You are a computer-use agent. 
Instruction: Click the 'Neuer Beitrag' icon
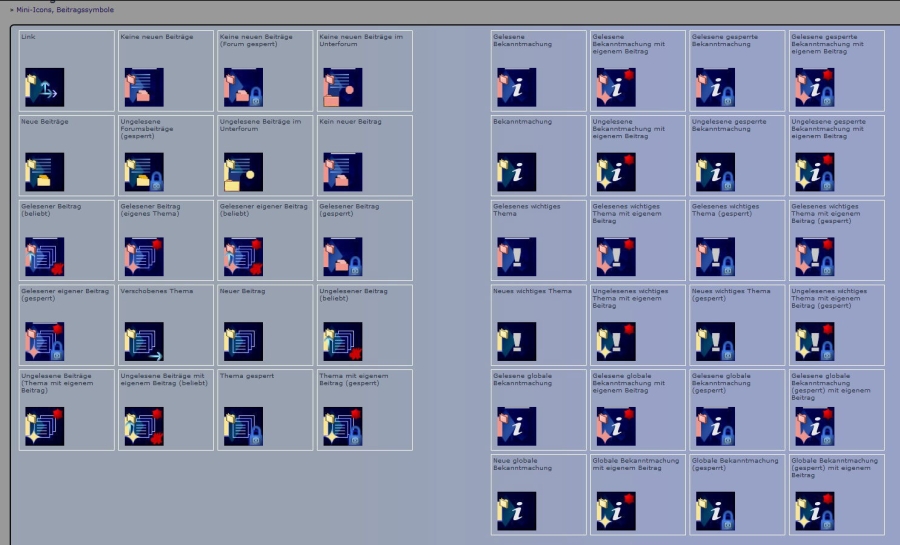(243, 342)
